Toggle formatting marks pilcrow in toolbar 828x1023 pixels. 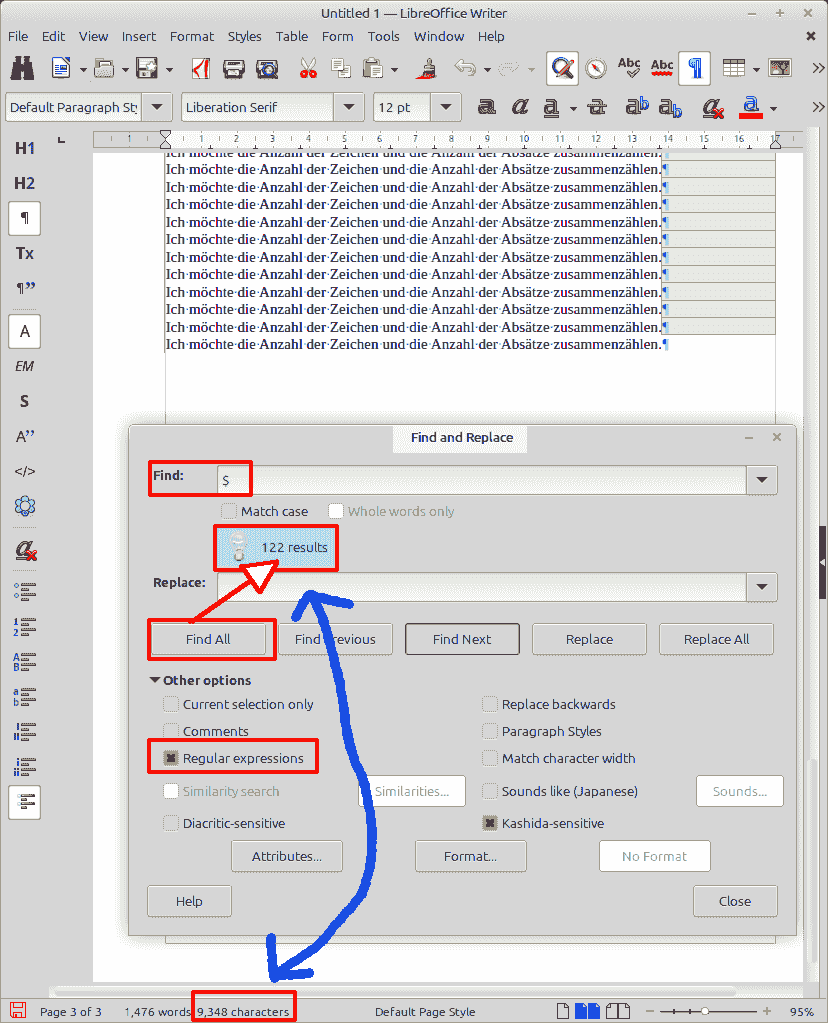[694, 68]
